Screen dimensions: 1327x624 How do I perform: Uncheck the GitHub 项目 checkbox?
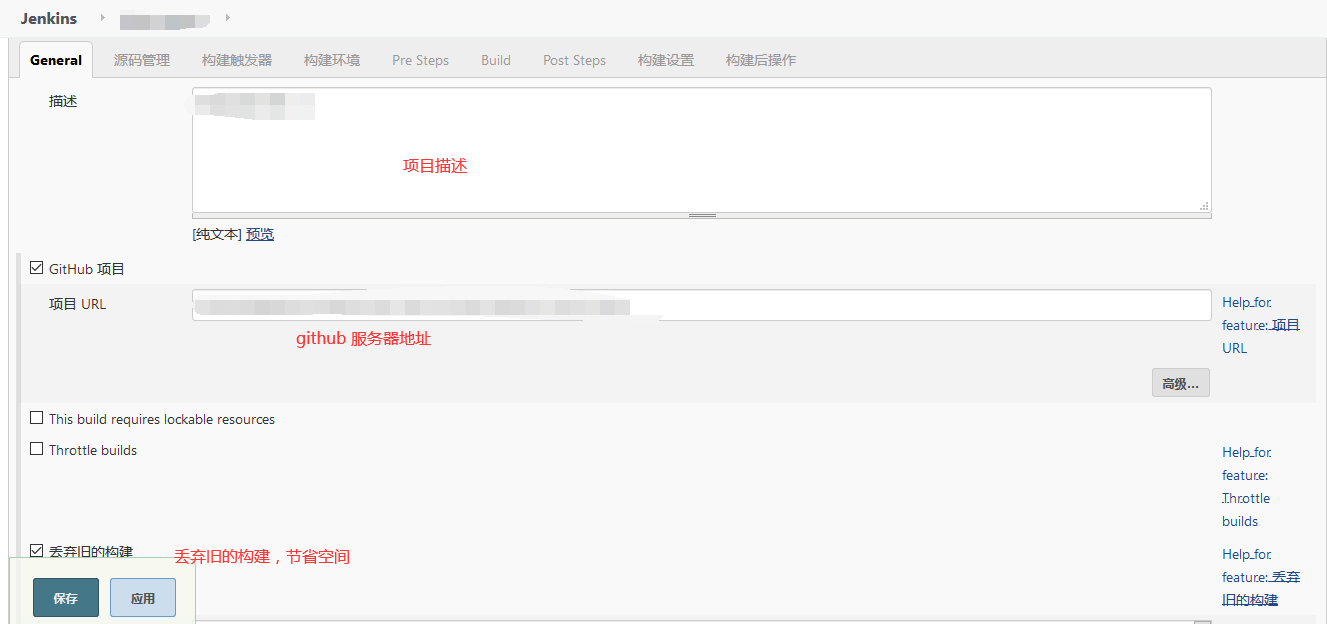36,267
